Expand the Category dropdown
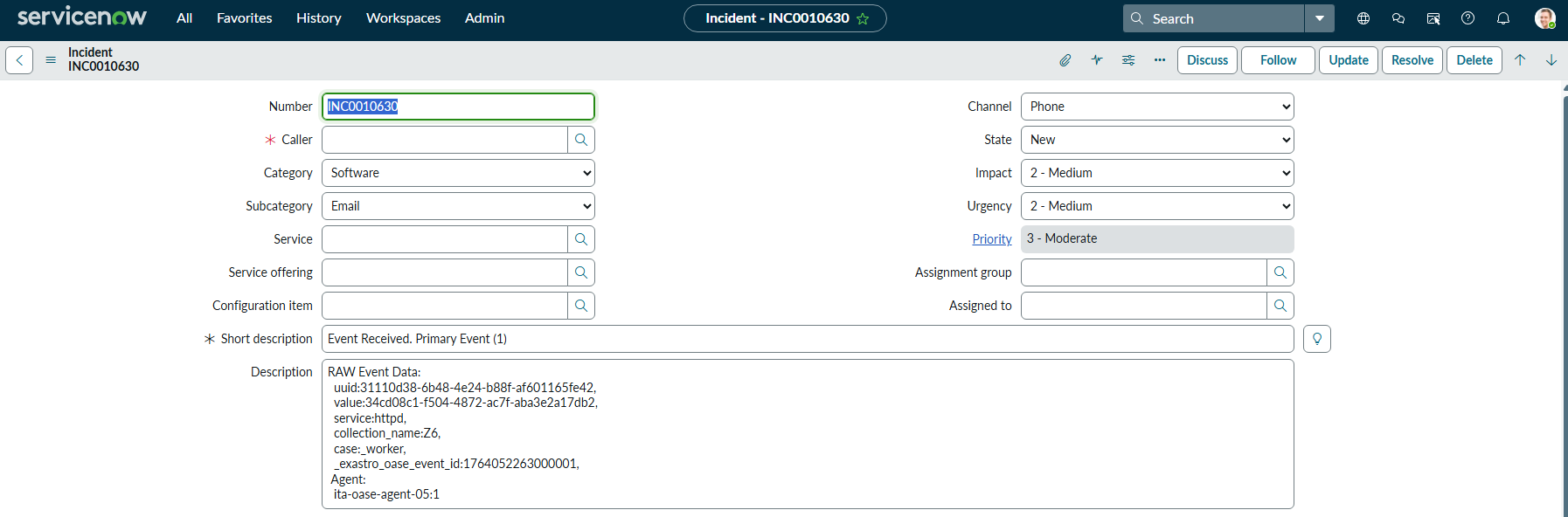The image size is (1568, 517). point(458,173)
